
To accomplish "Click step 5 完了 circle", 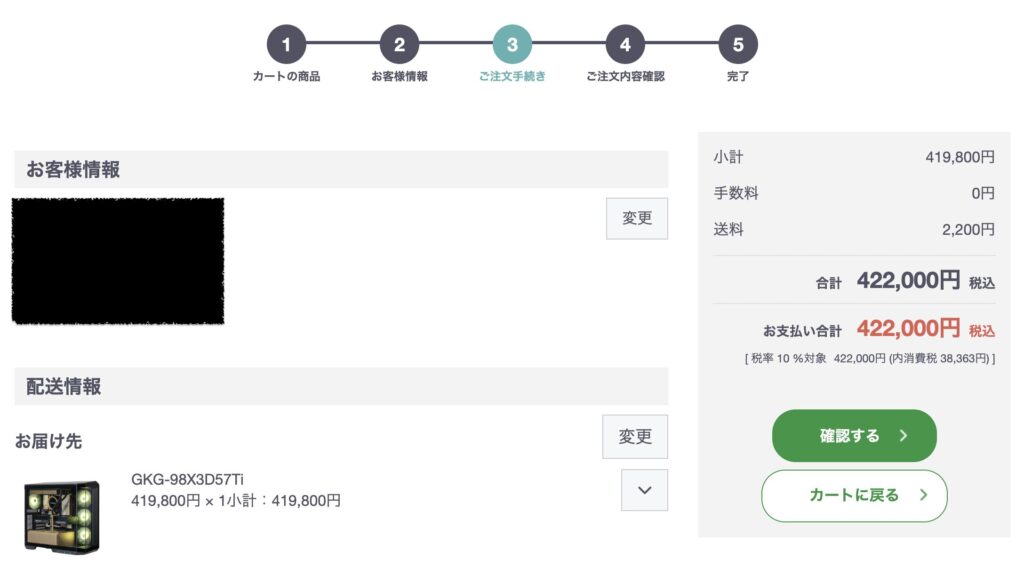I will pos(738,44).
